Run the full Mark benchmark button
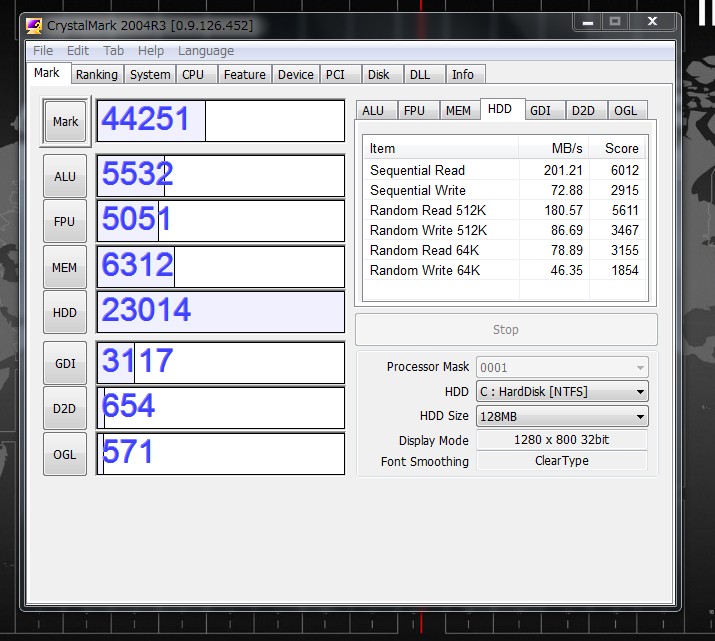 click(65, 122)
